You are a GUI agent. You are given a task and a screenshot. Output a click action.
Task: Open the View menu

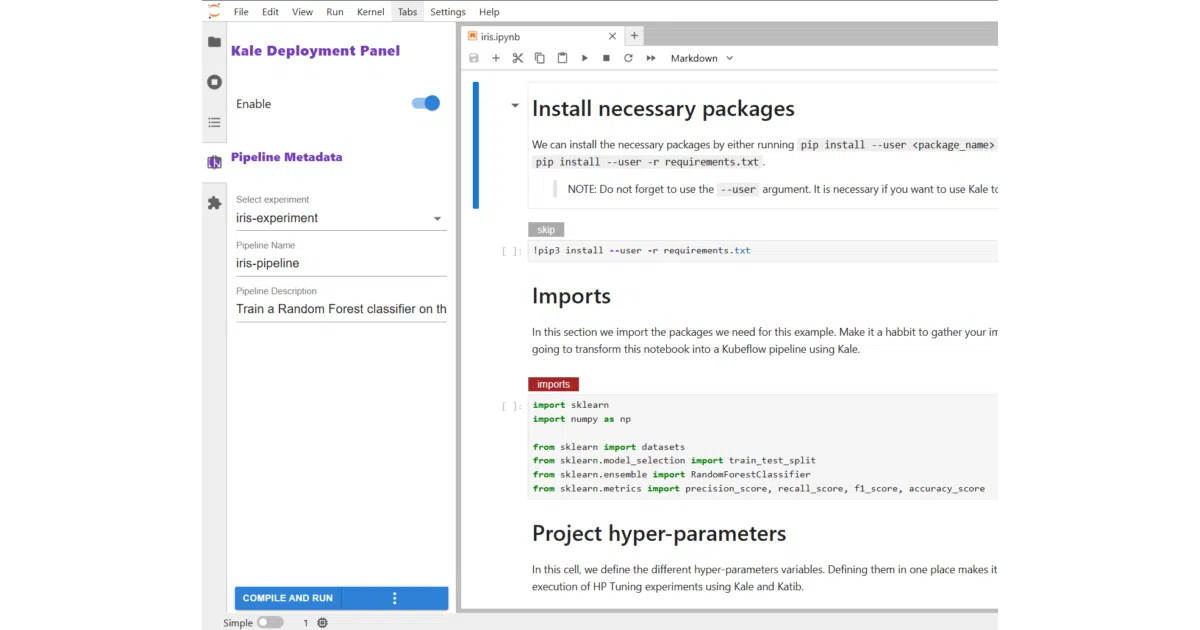[302, 12]
